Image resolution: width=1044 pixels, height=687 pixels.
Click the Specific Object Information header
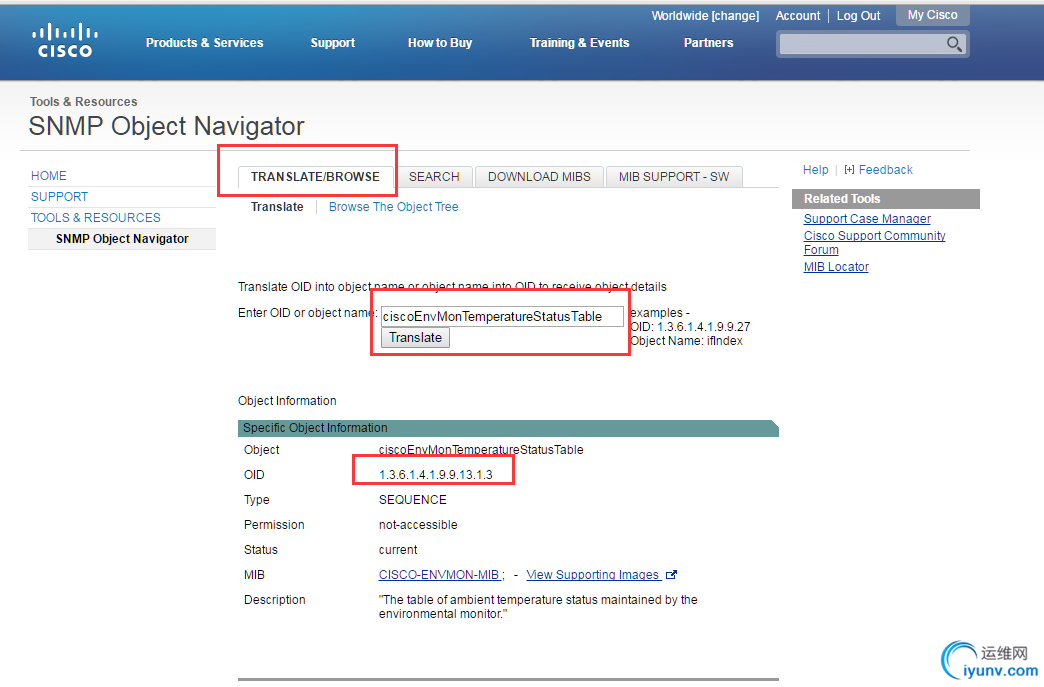(508, 428)
